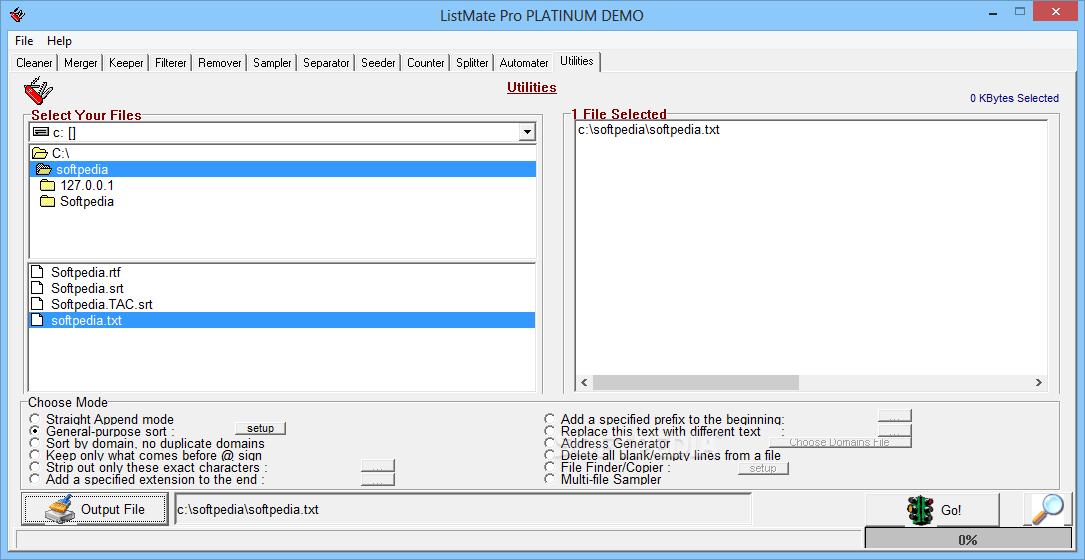Switch to the Cleaner tab

coord(34,63)
